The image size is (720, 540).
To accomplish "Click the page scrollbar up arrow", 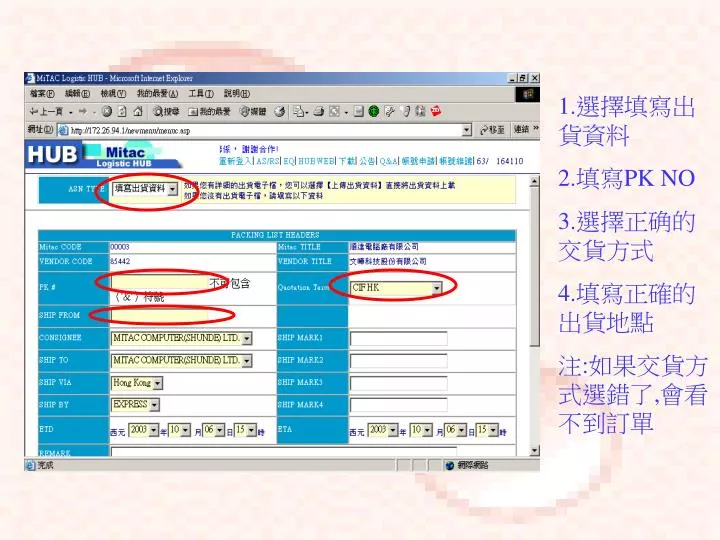I will tap(534, 181).
